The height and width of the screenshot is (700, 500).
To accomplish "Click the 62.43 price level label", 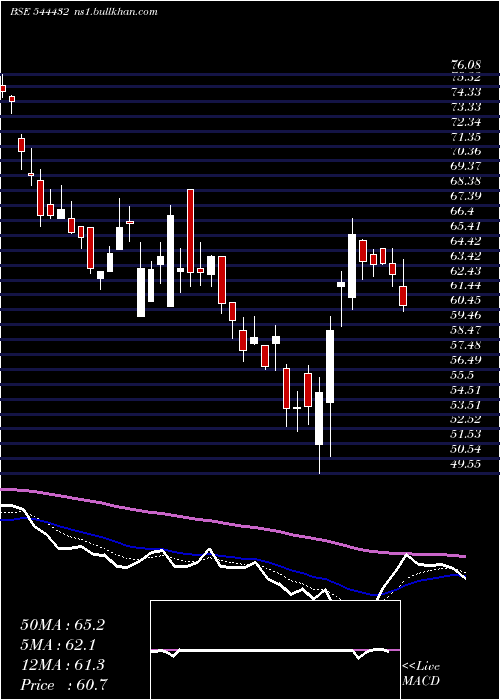I will pyautogui.click(x=466, y=270).
